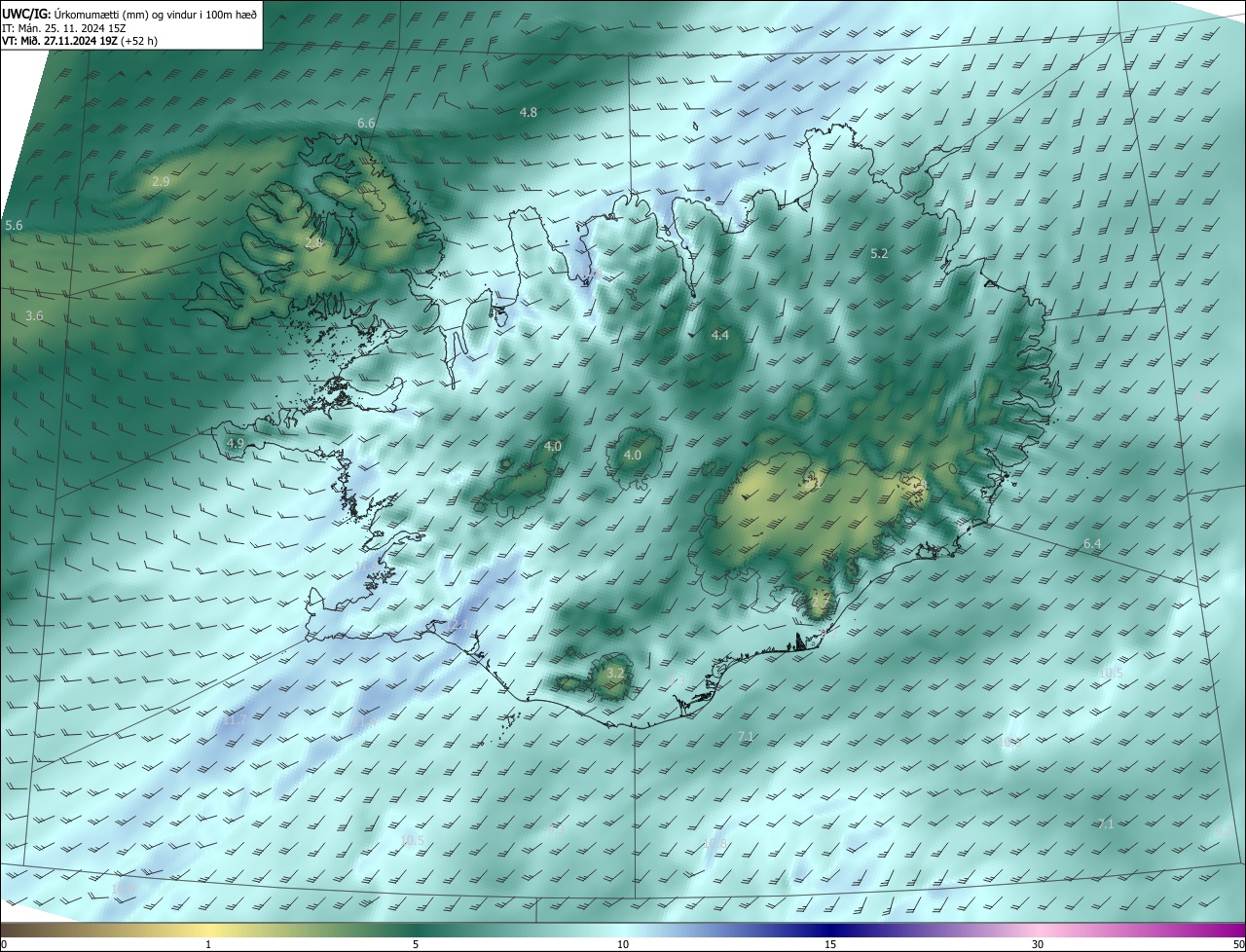
Task: Click the 30 mm tick on legend
Action: pyautogui.click(x=1038, y=944)
